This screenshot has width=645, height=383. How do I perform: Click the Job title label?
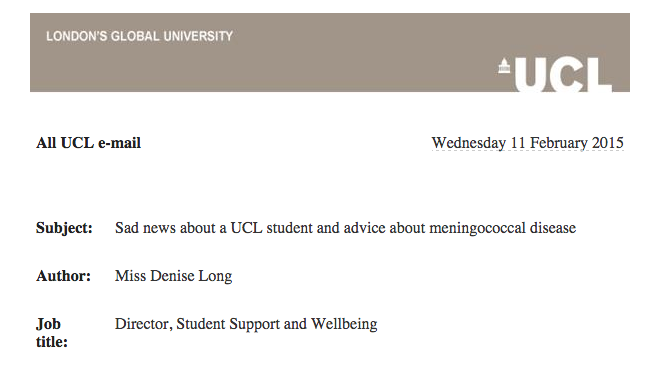pos(52,333)
